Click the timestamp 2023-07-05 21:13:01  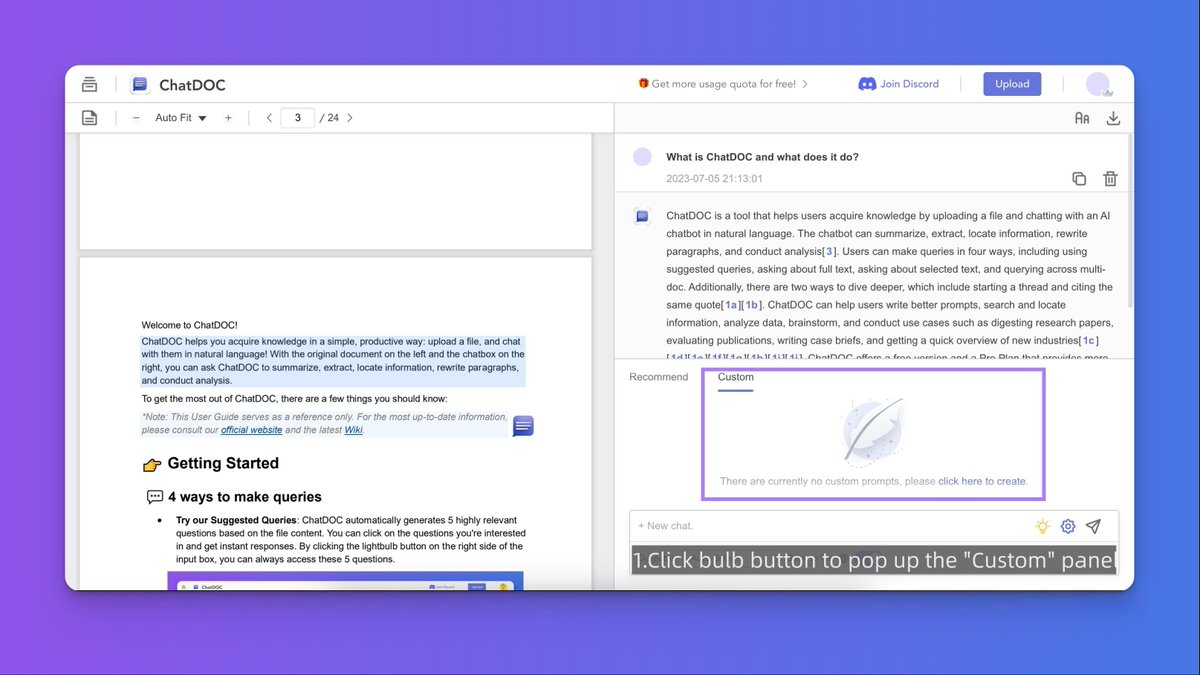click(714, 179)
